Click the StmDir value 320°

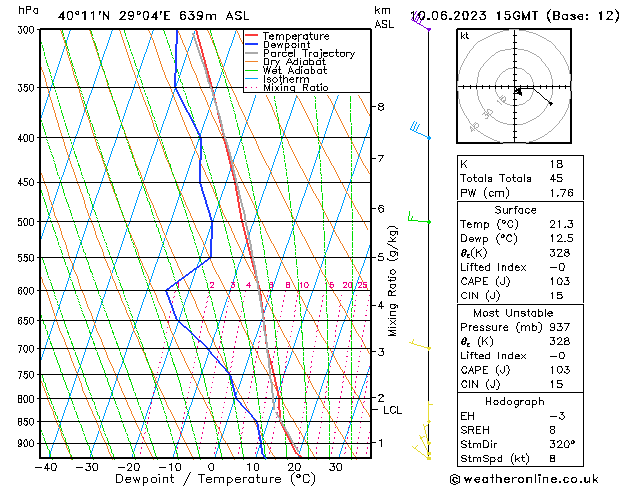click(x=562, y=444)
